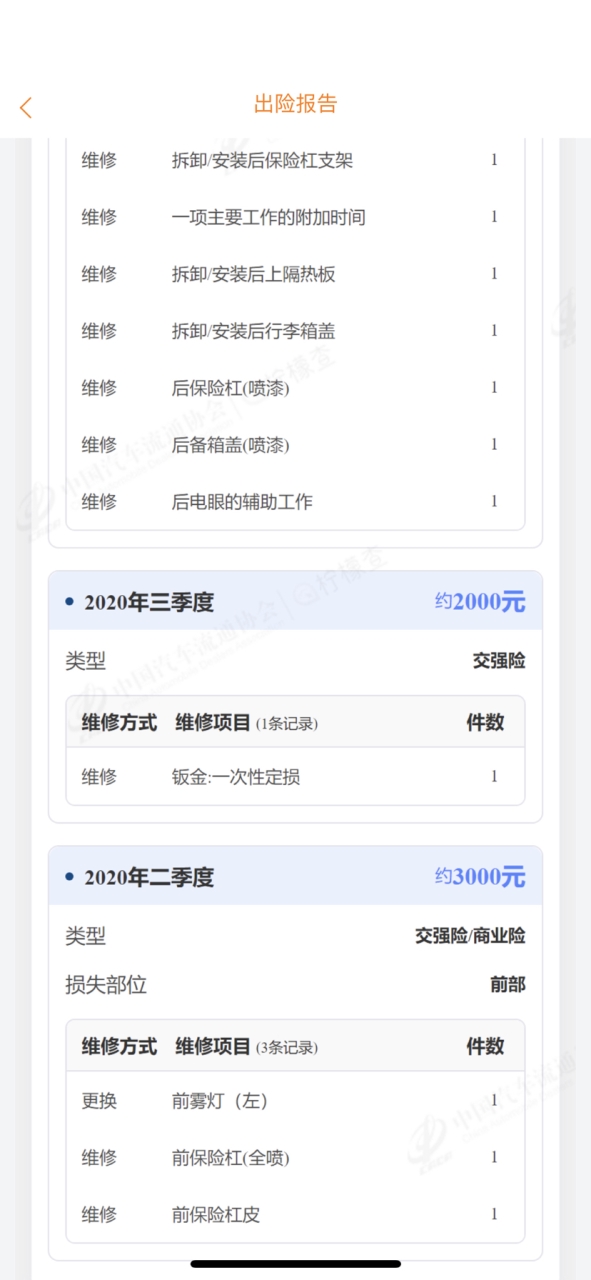The height and width of the screenshot is (1280, 591).
Task: Tap the 后保险杠(喷漆) row
Action: 295,388
